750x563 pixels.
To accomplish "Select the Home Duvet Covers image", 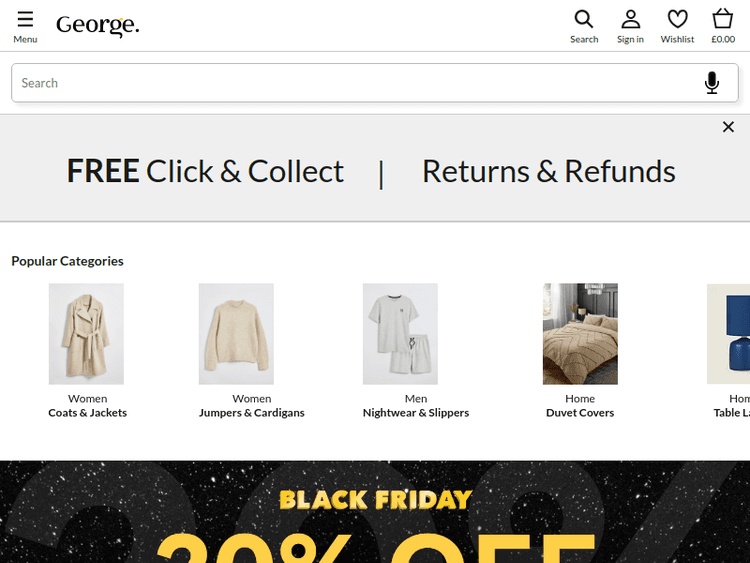I will tap(580, 334).
